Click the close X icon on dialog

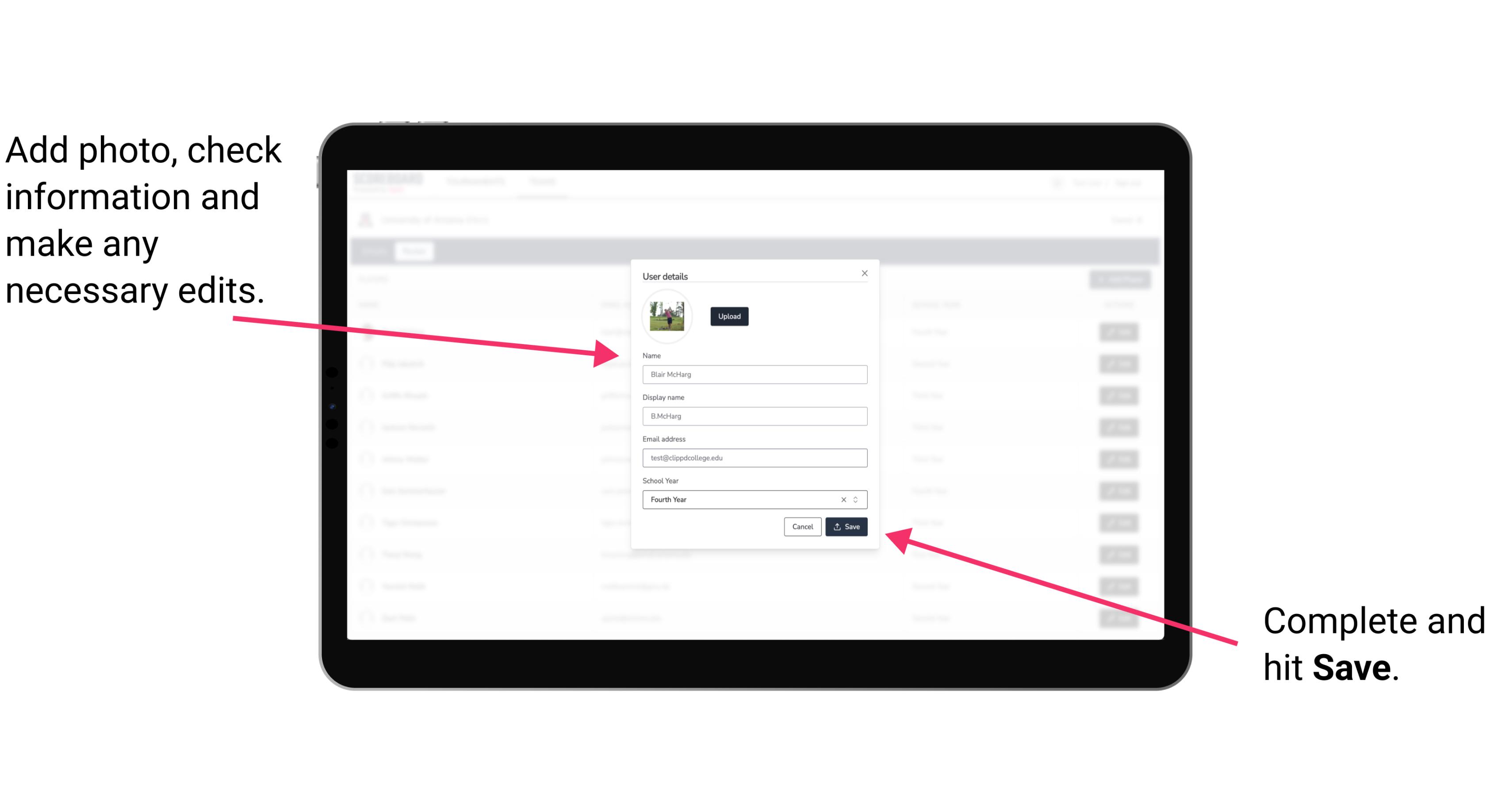coord(864,273)
